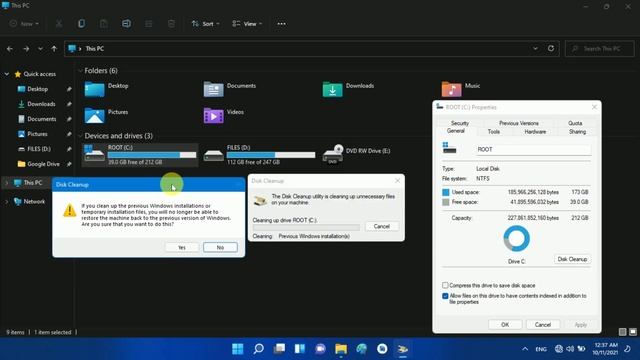The image size is (640, 360).
Task: Open File Explorer from the taskbar
Action: point(341,349)
